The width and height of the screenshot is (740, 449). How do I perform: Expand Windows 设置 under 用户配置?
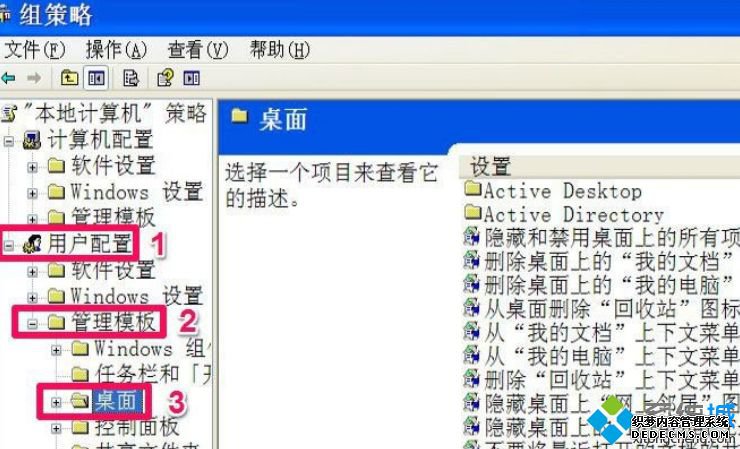point(32,297)
